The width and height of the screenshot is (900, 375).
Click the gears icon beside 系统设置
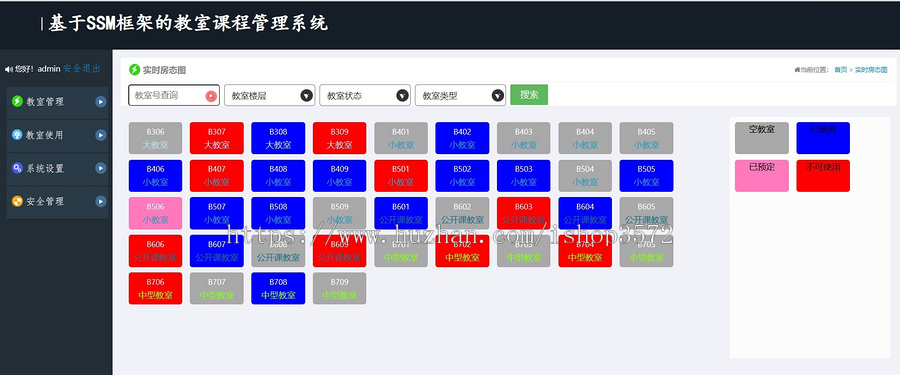17,168
